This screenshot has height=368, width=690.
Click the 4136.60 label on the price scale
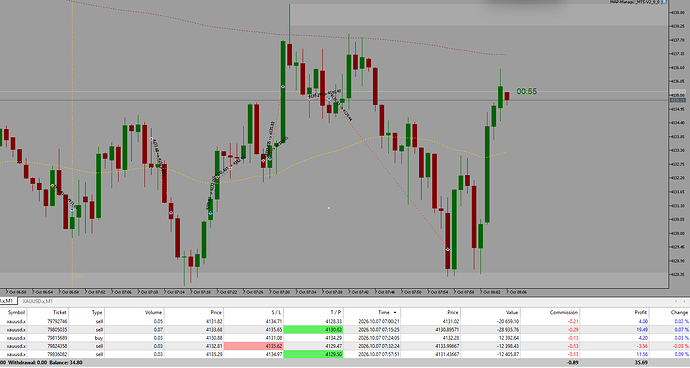pos(678,67)
